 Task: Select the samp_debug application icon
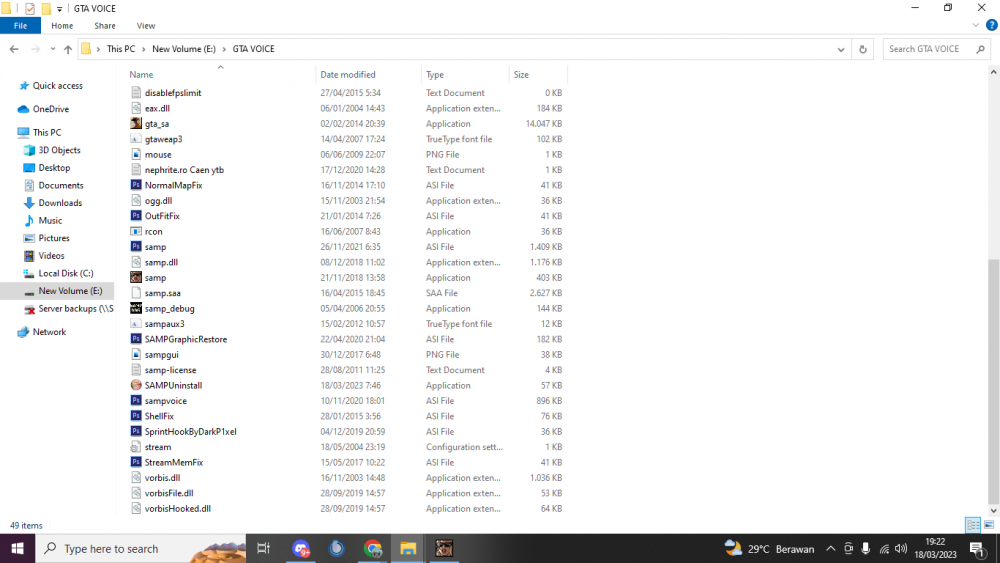[136, 308]
